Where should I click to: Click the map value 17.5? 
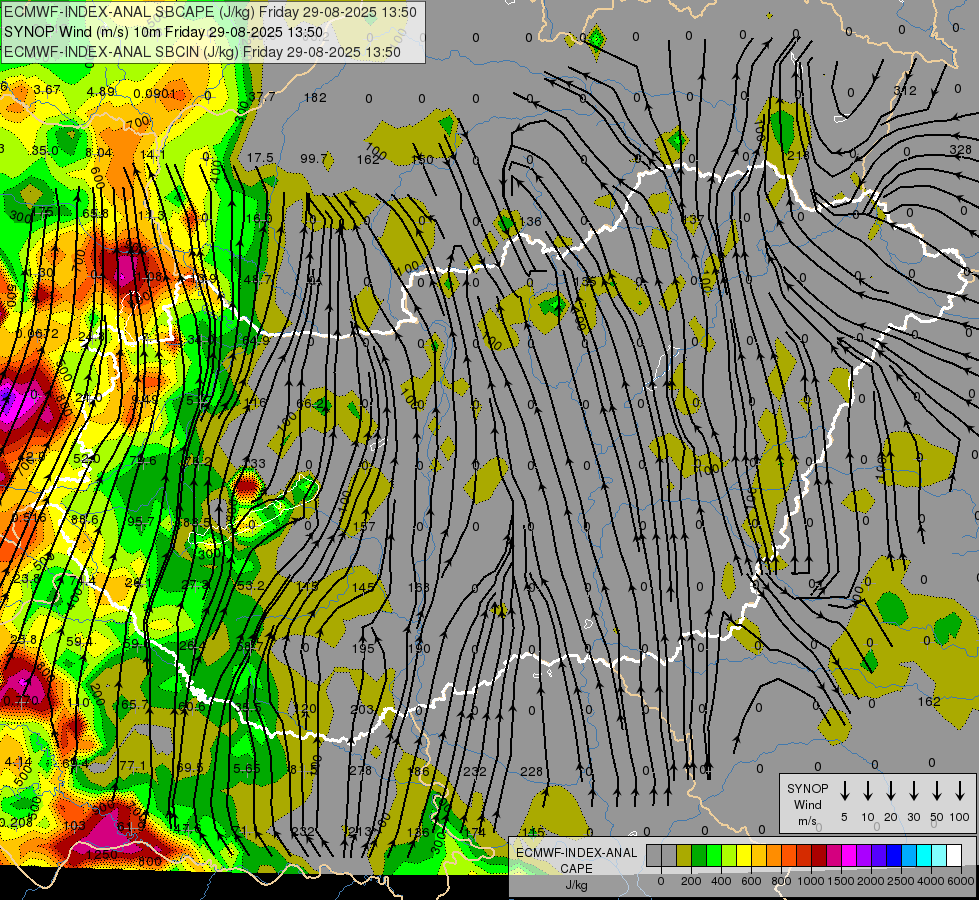pyautogui.click(x=260, y=157)
